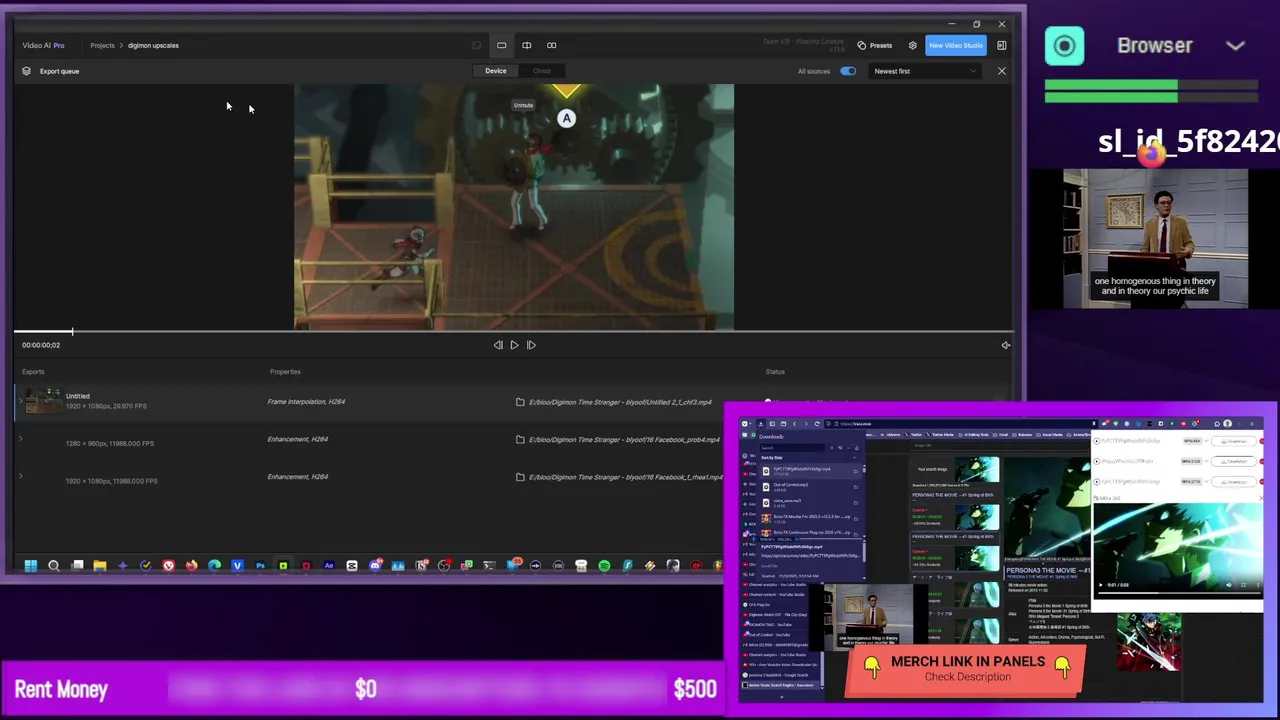Screen dimensions: 1280x720
Task: Step back one frame
Action: pyautogui.click(x=498, y=345)
